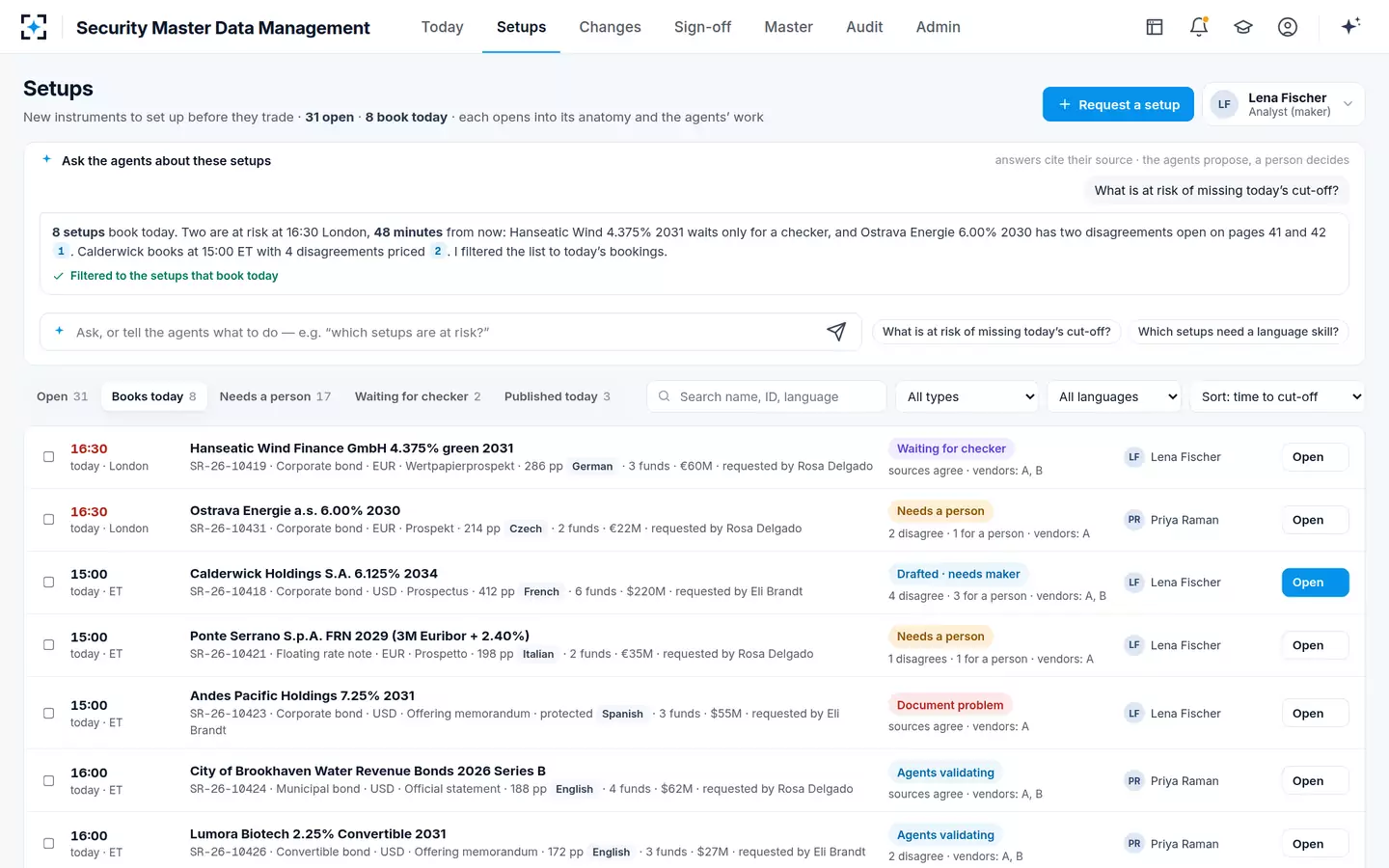Send the question with paper plane icon

pyautogui.click(x=836, y=332)
